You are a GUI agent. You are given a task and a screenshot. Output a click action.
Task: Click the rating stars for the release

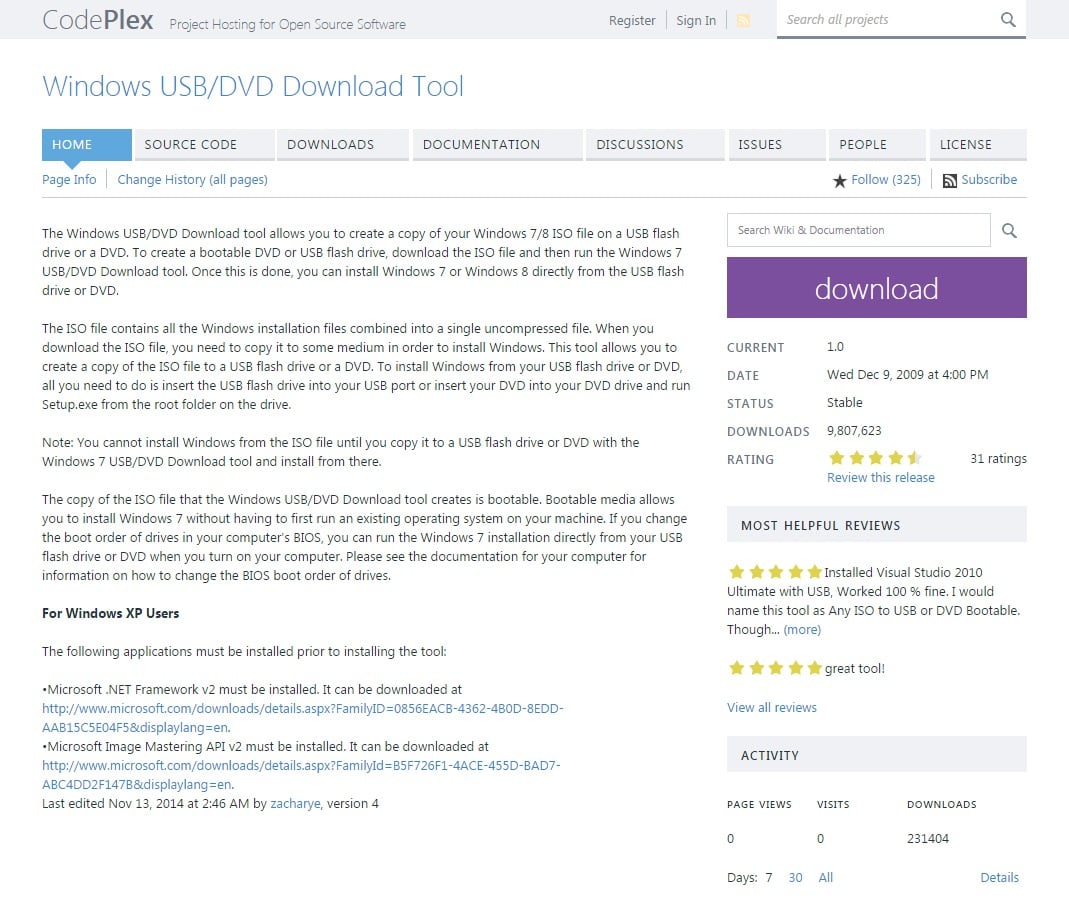pyautogui.click(x=875, y=458)
